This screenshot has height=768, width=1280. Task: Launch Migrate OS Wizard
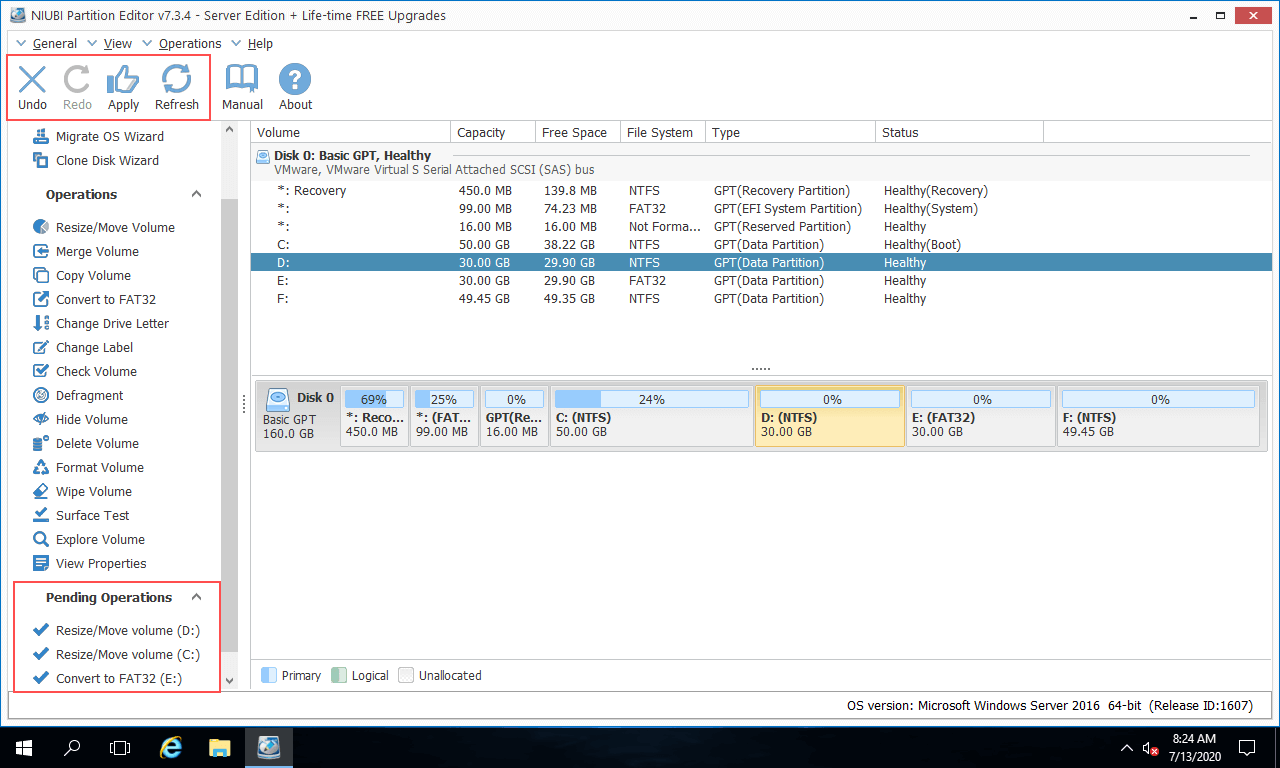tap(109, 136)
